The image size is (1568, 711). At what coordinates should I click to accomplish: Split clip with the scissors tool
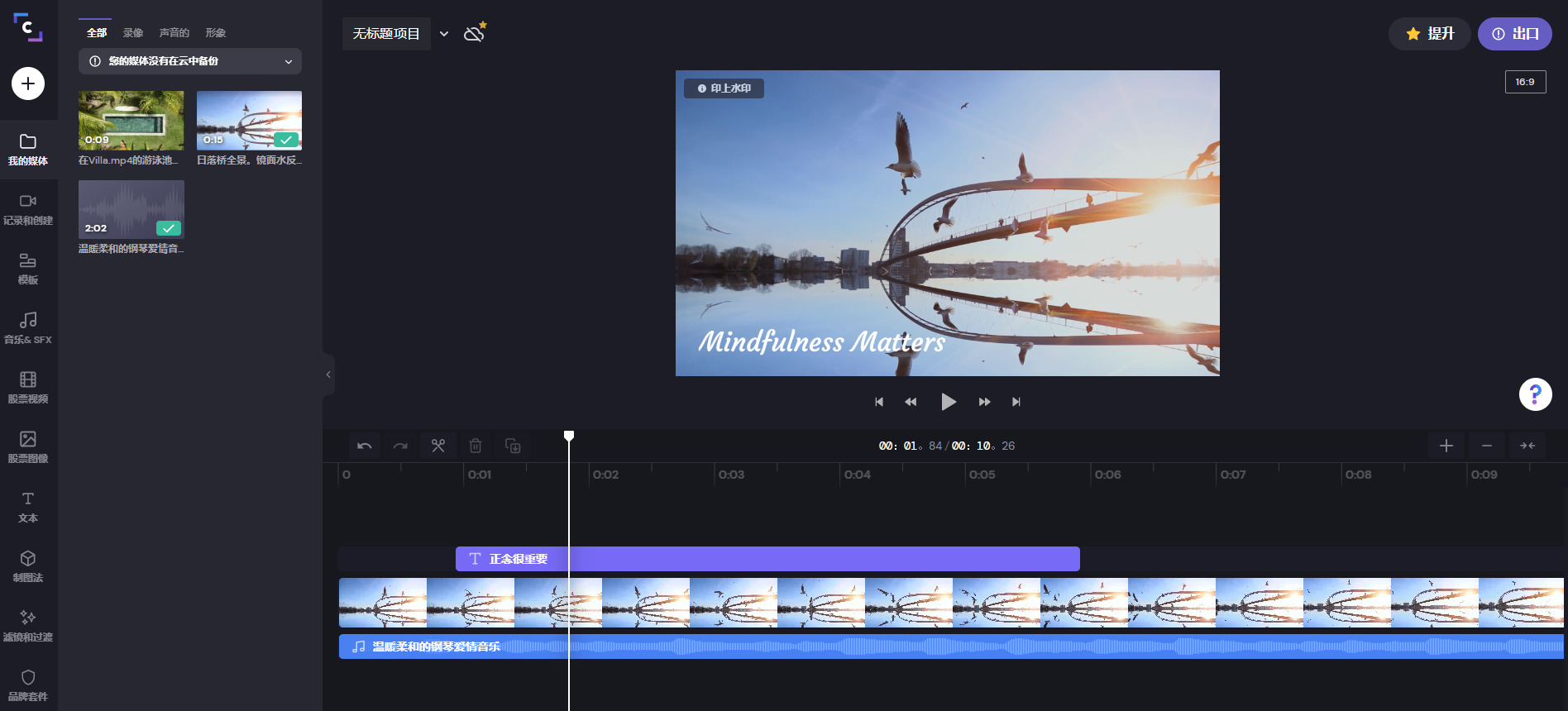tap(437, 446)
